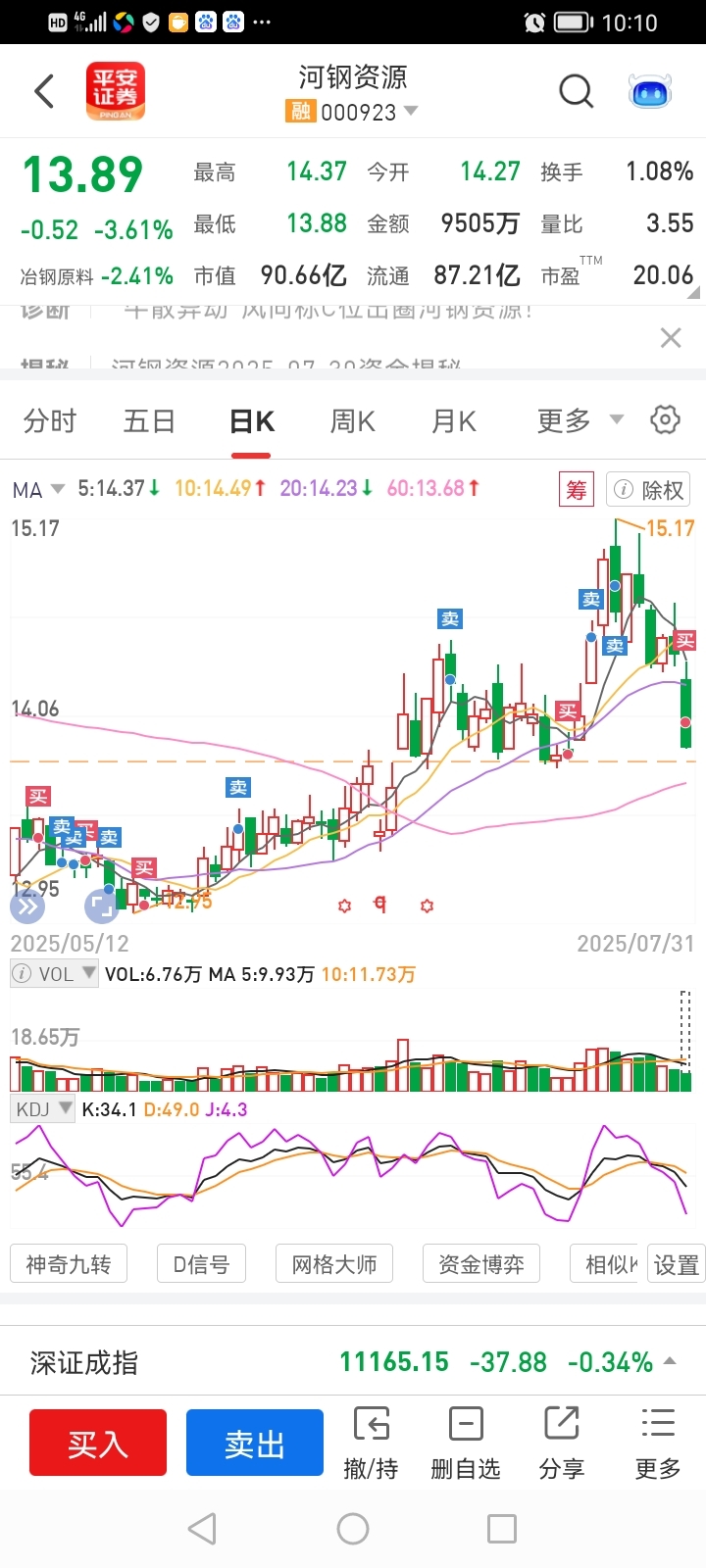Tap Android back navigation button

click(202, 1529)
